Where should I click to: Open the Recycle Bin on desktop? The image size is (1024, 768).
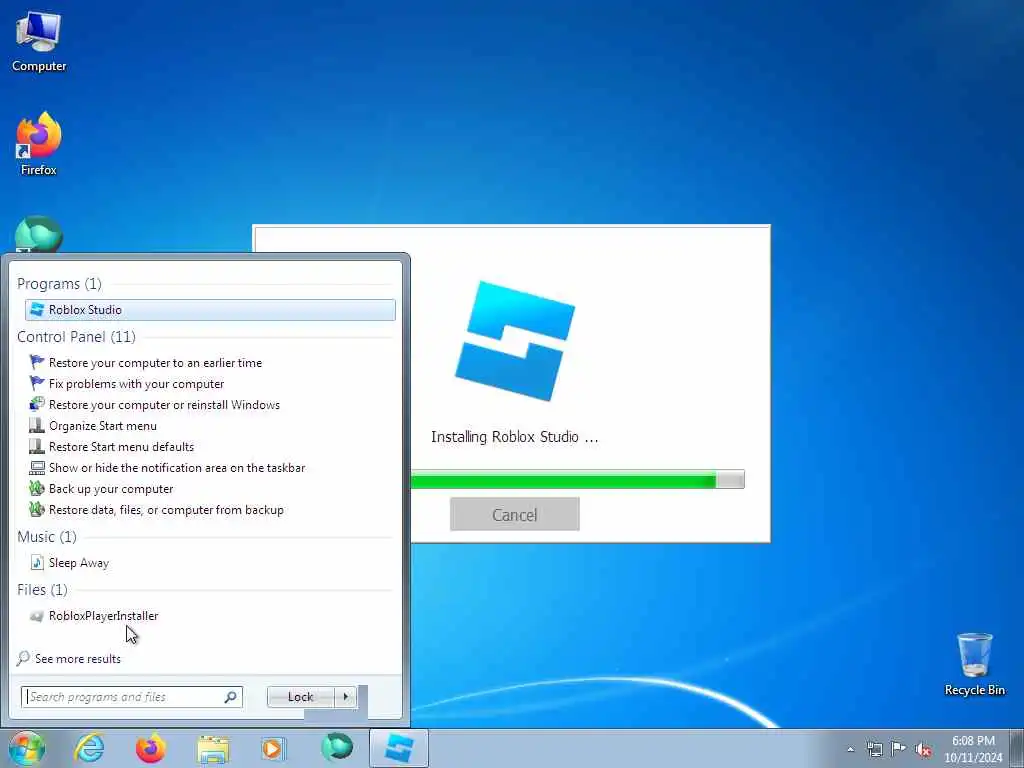pos(974,664)
